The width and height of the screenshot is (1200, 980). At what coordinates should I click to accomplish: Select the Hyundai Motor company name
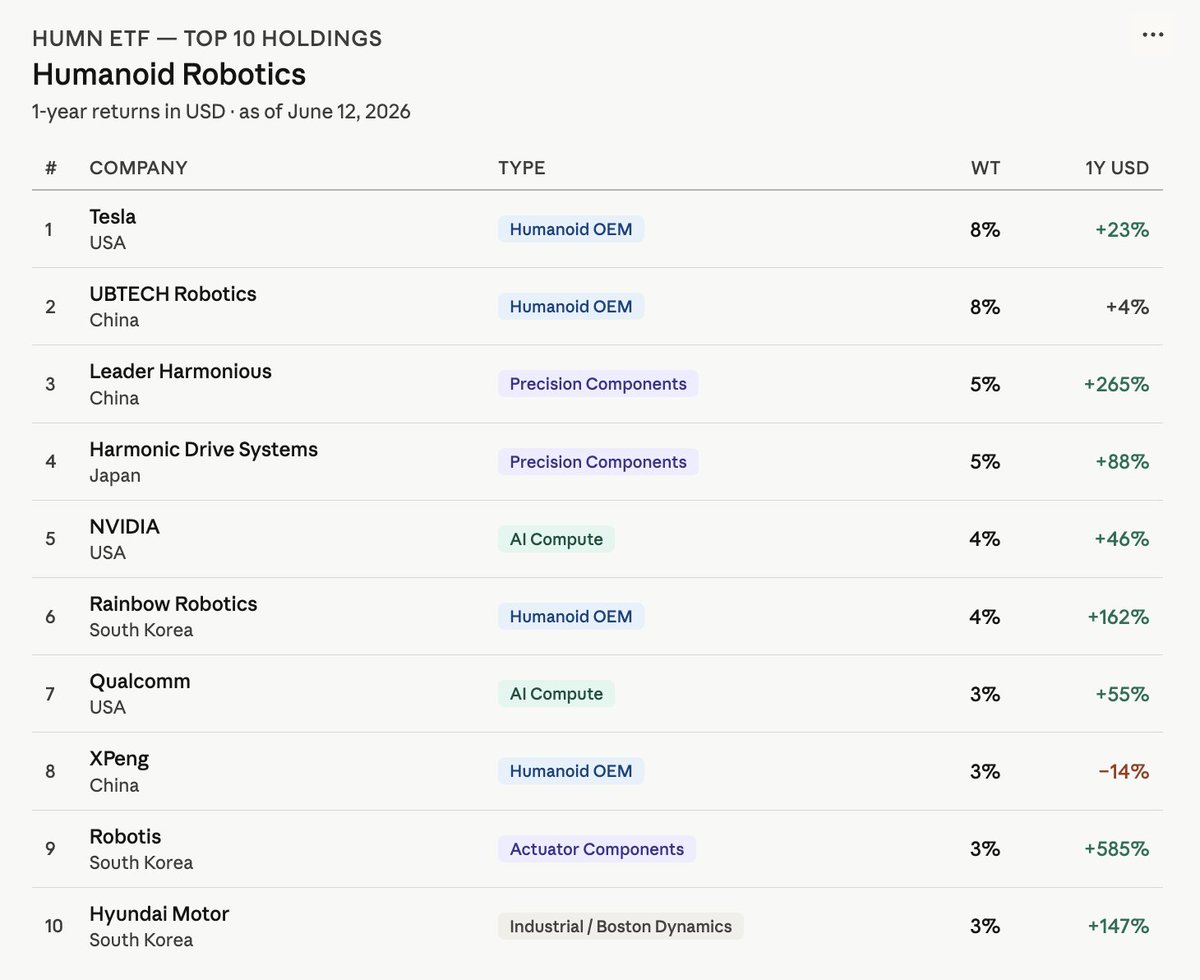159,914
